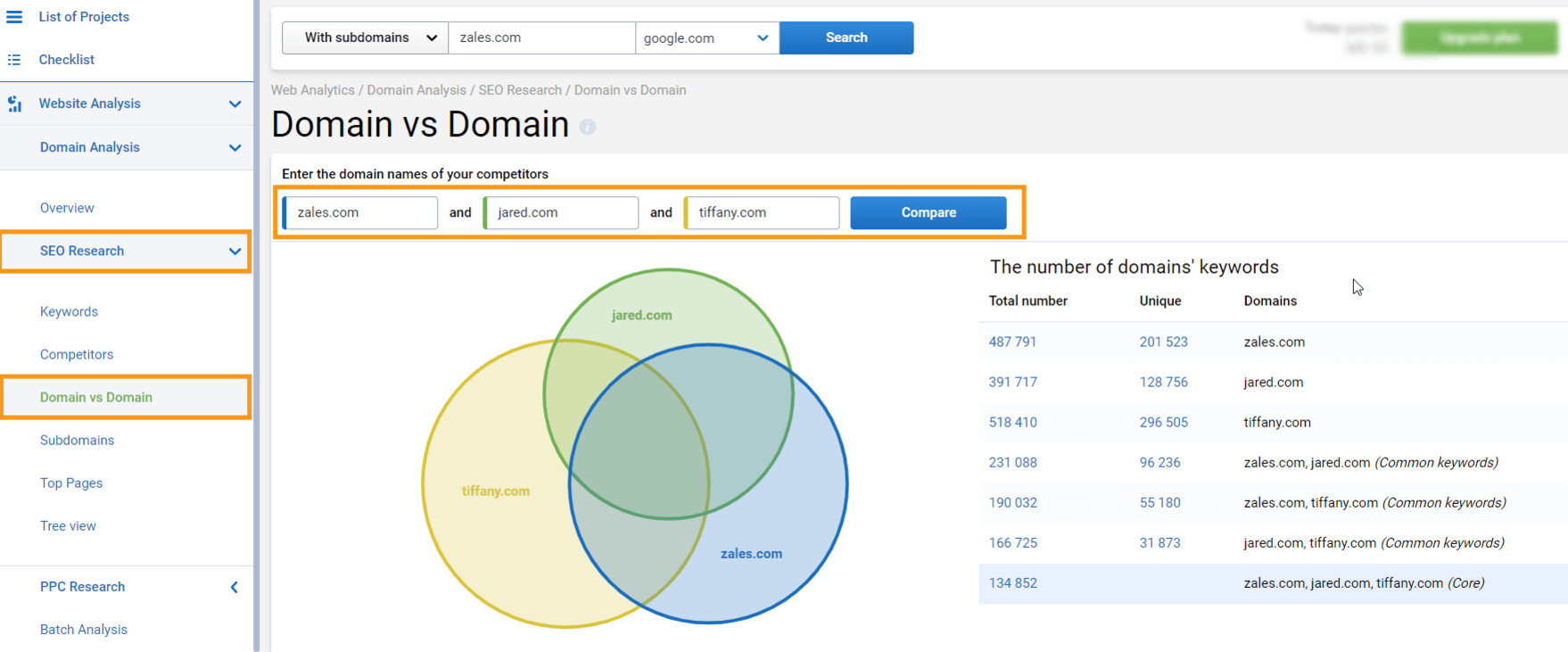Open Subdomains in sidebar
1568x652 pixels.
point(77,440)
